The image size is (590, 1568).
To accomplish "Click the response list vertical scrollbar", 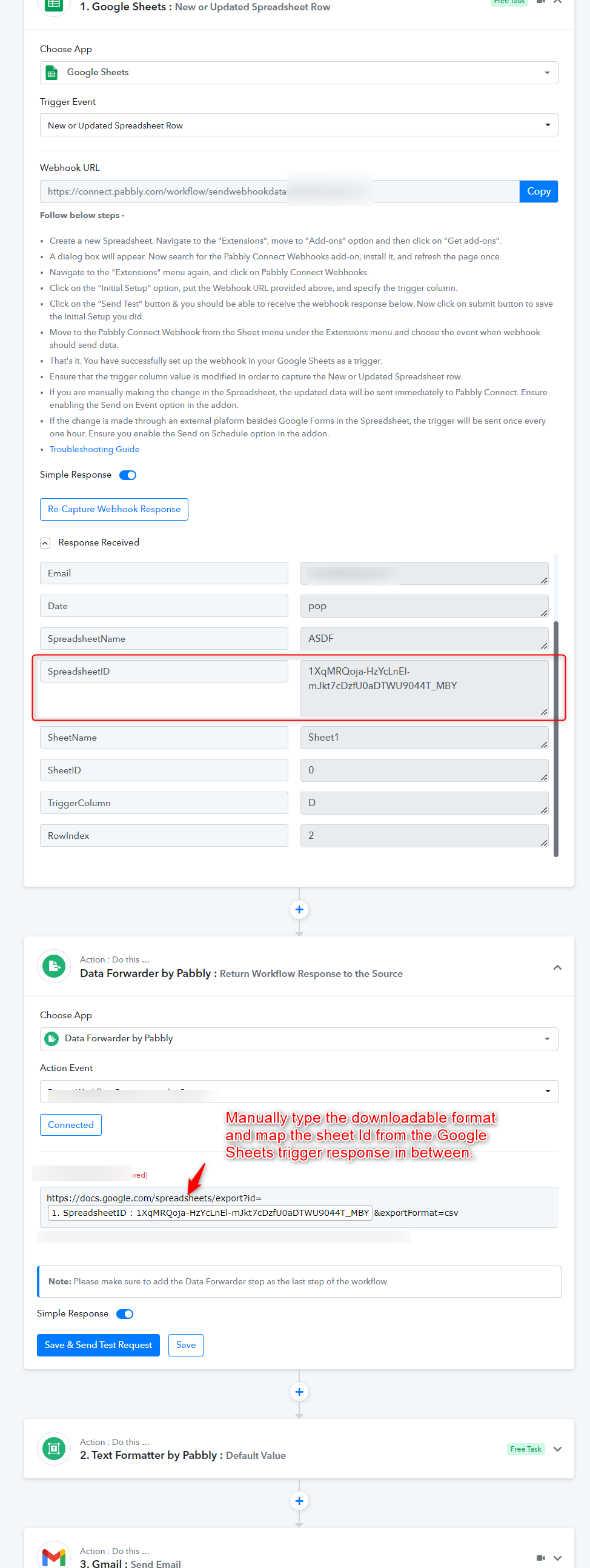I will point(556,738).
